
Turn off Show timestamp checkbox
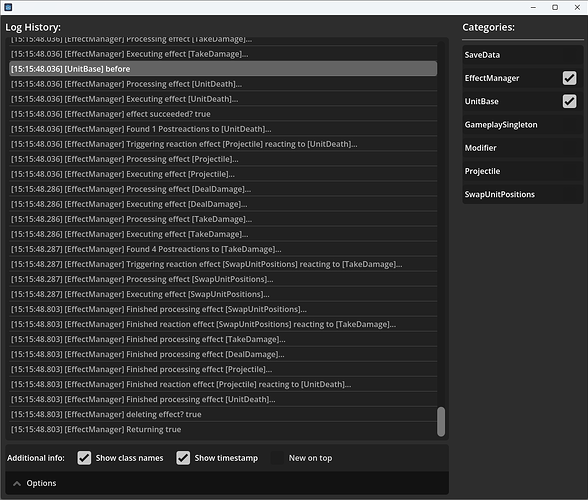tap(183, 458)
